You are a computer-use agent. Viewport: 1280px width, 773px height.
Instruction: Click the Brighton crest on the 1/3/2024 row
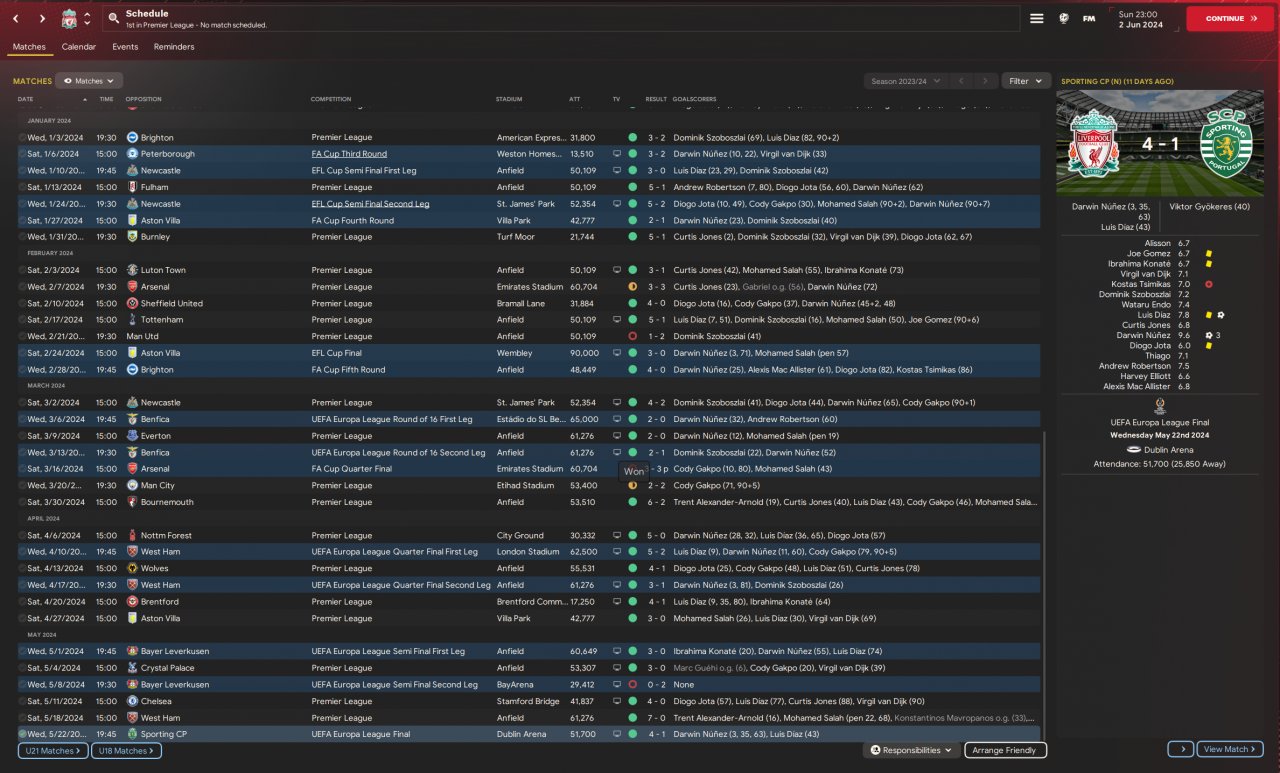pyautogui.click(x=132, y=137)
